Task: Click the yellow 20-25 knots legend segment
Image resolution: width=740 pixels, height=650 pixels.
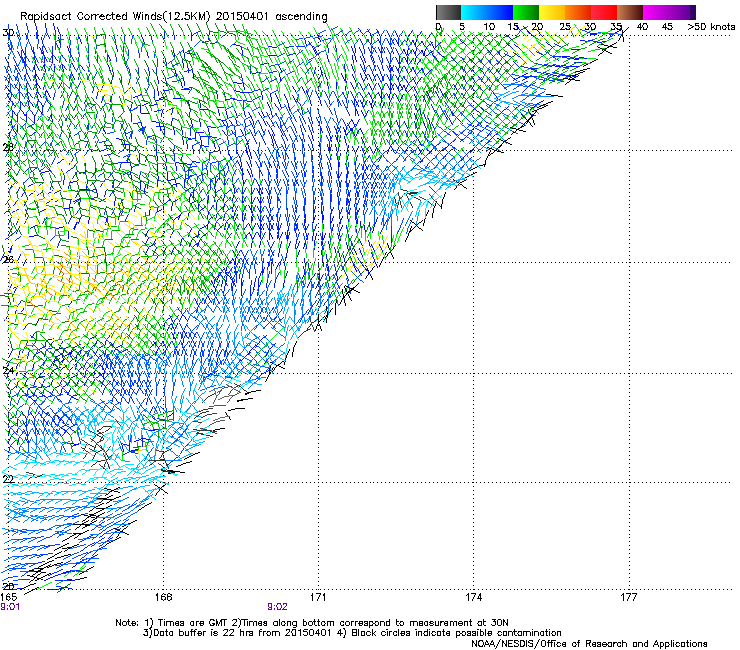Action: [552, 12]
